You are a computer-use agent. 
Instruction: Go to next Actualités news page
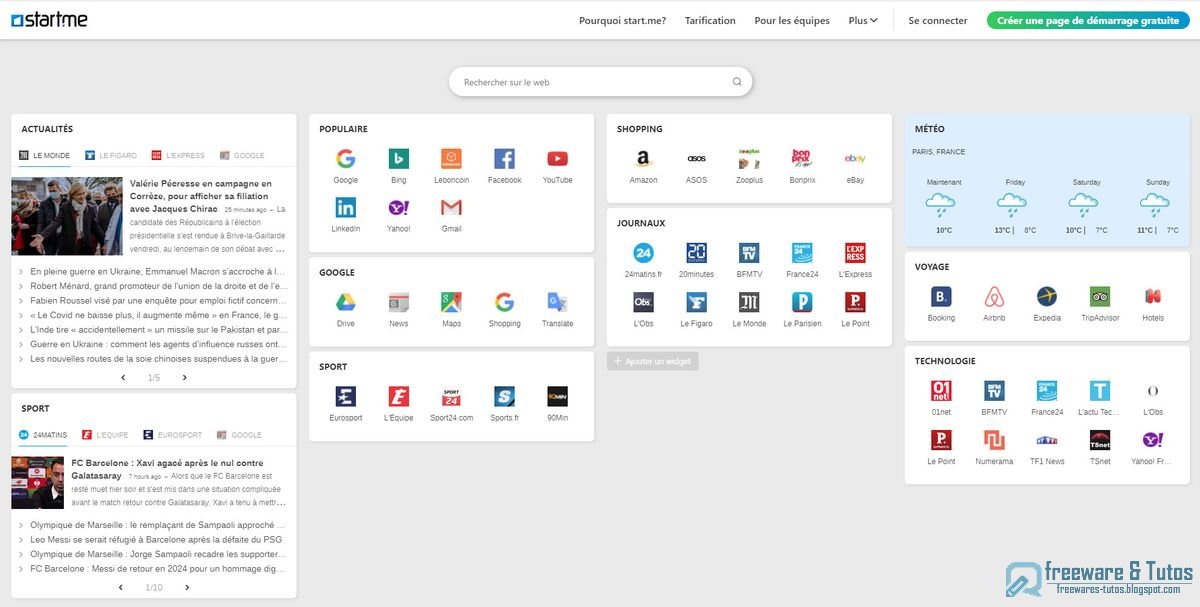tap(185, 378)
